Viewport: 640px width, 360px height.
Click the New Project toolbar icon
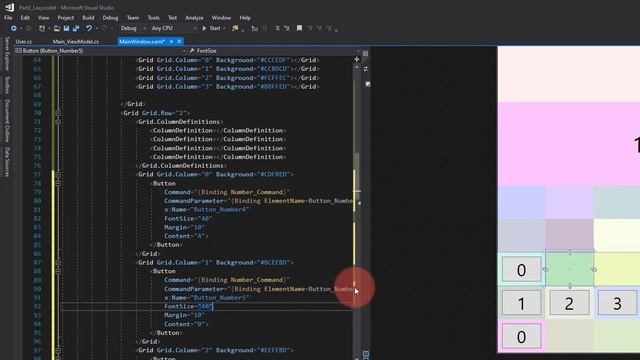tap(42, 28)
